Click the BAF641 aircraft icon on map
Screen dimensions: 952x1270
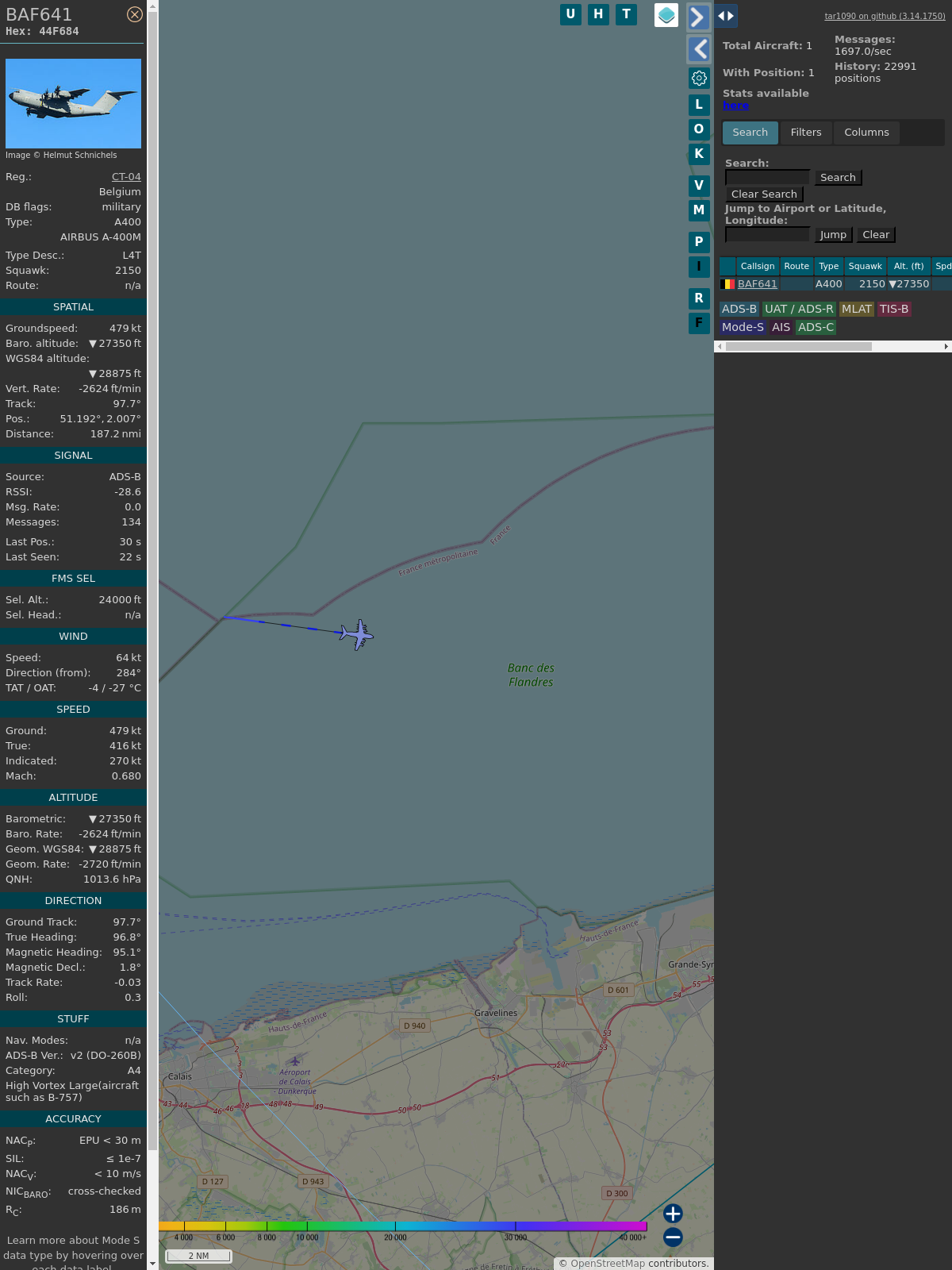358,634
